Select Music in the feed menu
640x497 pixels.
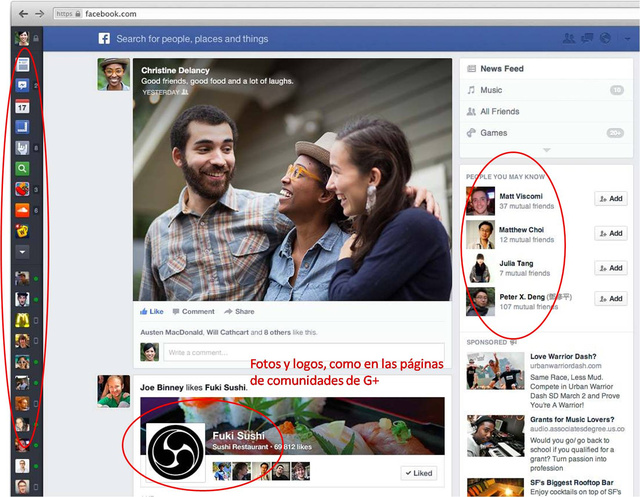[492, 90]
